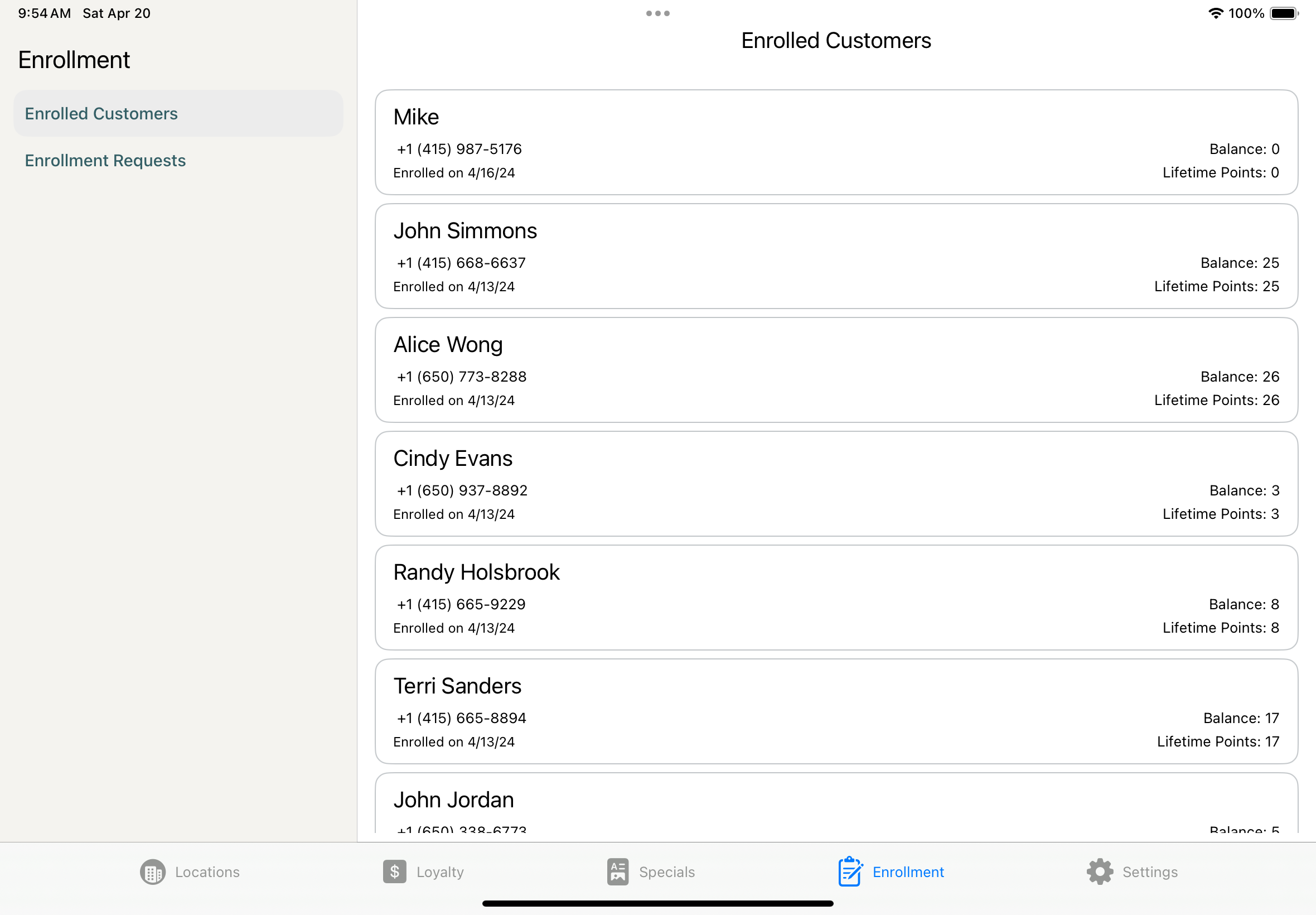Tap the Loyalty dollar sign icon

[395, 871]
